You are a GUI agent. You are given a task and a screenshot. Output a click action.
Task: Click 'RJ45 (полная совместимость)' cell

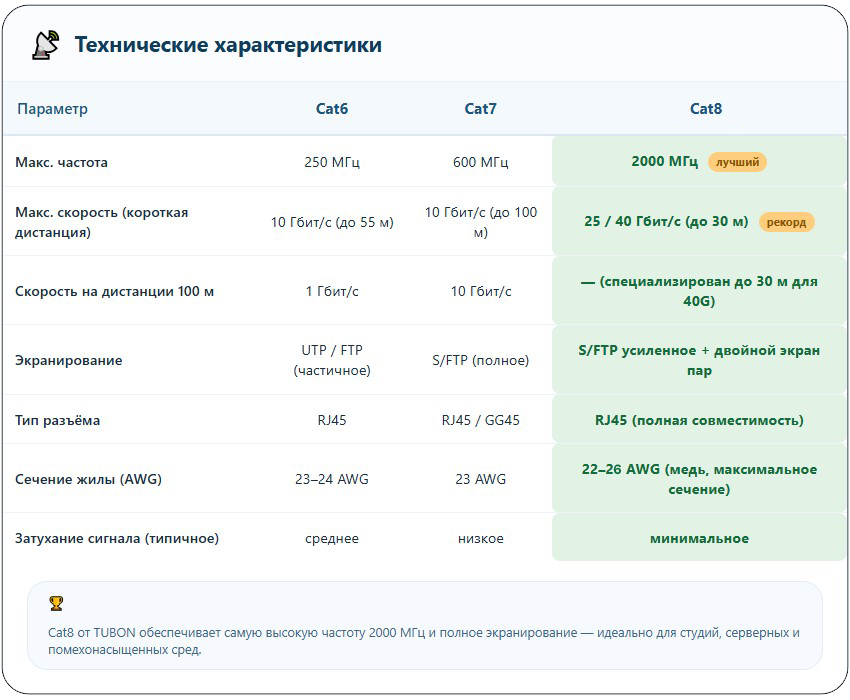click(x=699, y=420)
